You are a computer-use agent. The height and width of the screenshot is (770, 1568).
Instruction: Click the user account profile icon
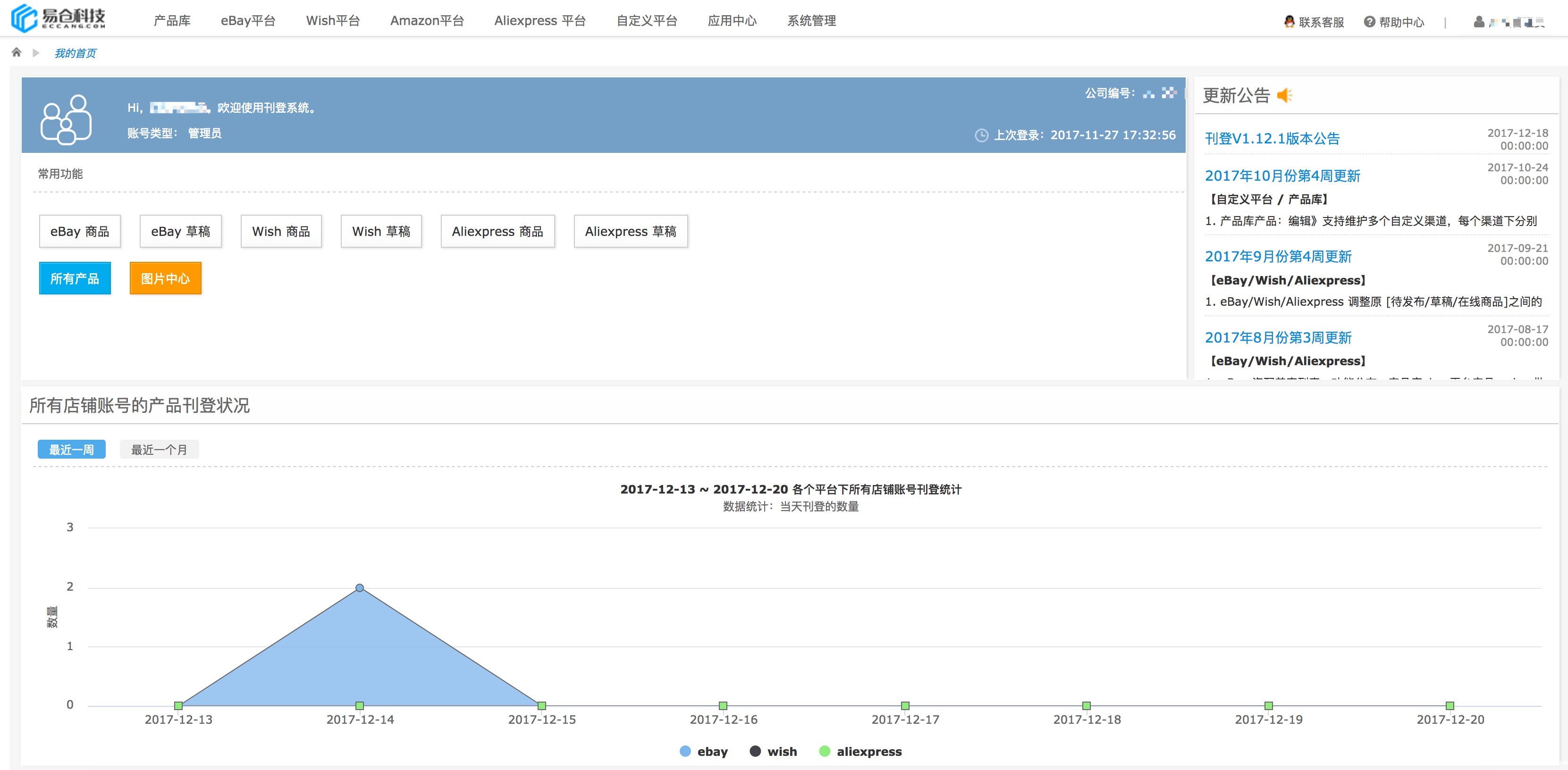tap(1478, 22)
